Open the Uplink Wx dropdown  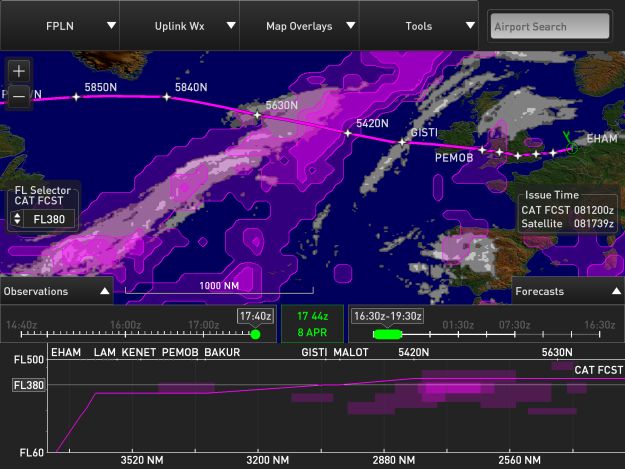(180, 26)
